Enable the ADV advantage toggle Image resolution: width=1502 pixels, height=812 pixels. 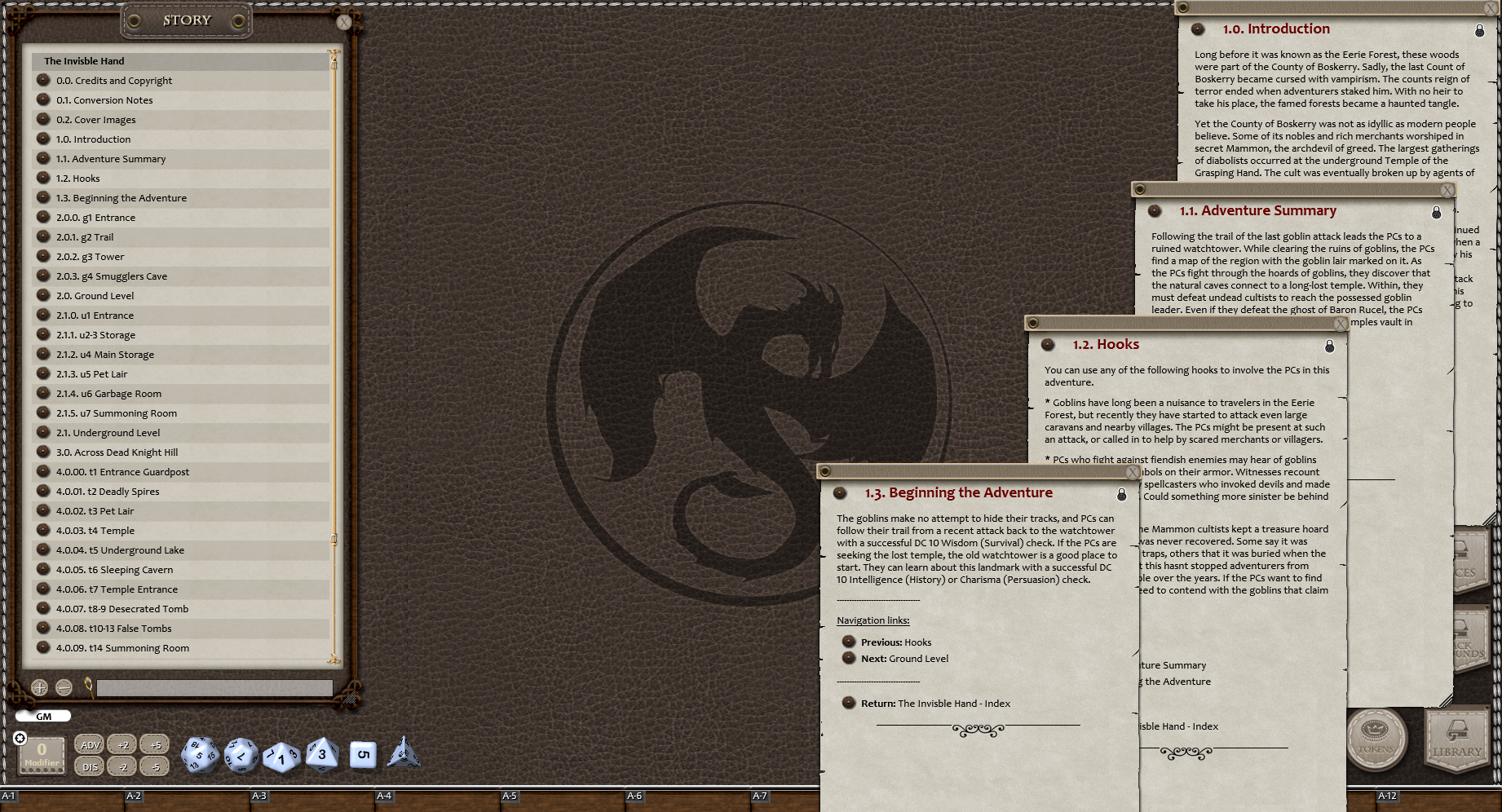pos(90,744)
